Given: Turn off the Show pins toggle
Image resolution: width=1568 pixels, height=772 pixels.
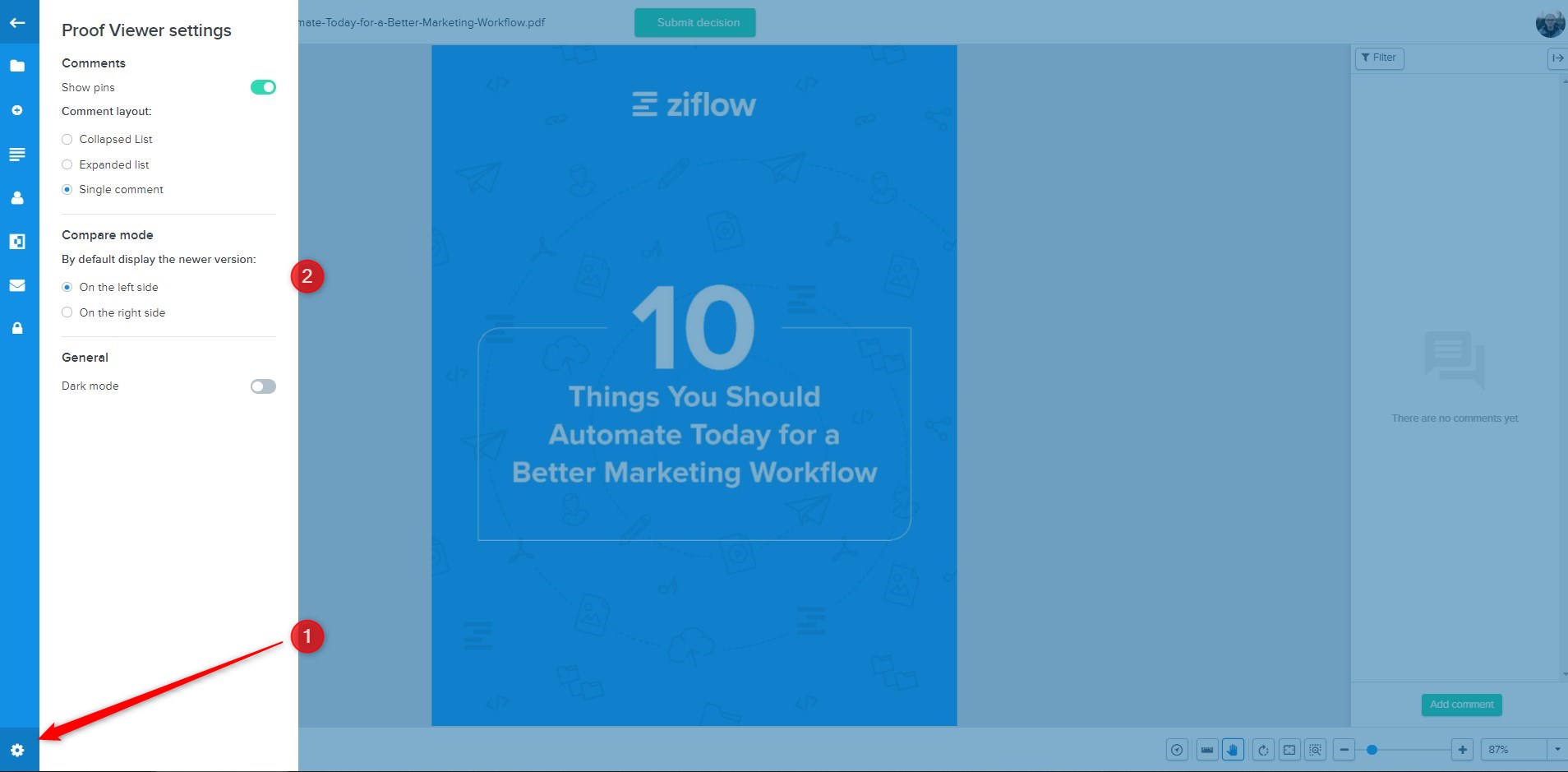Looking at the screenshot, I should click(x=263, y=87).
